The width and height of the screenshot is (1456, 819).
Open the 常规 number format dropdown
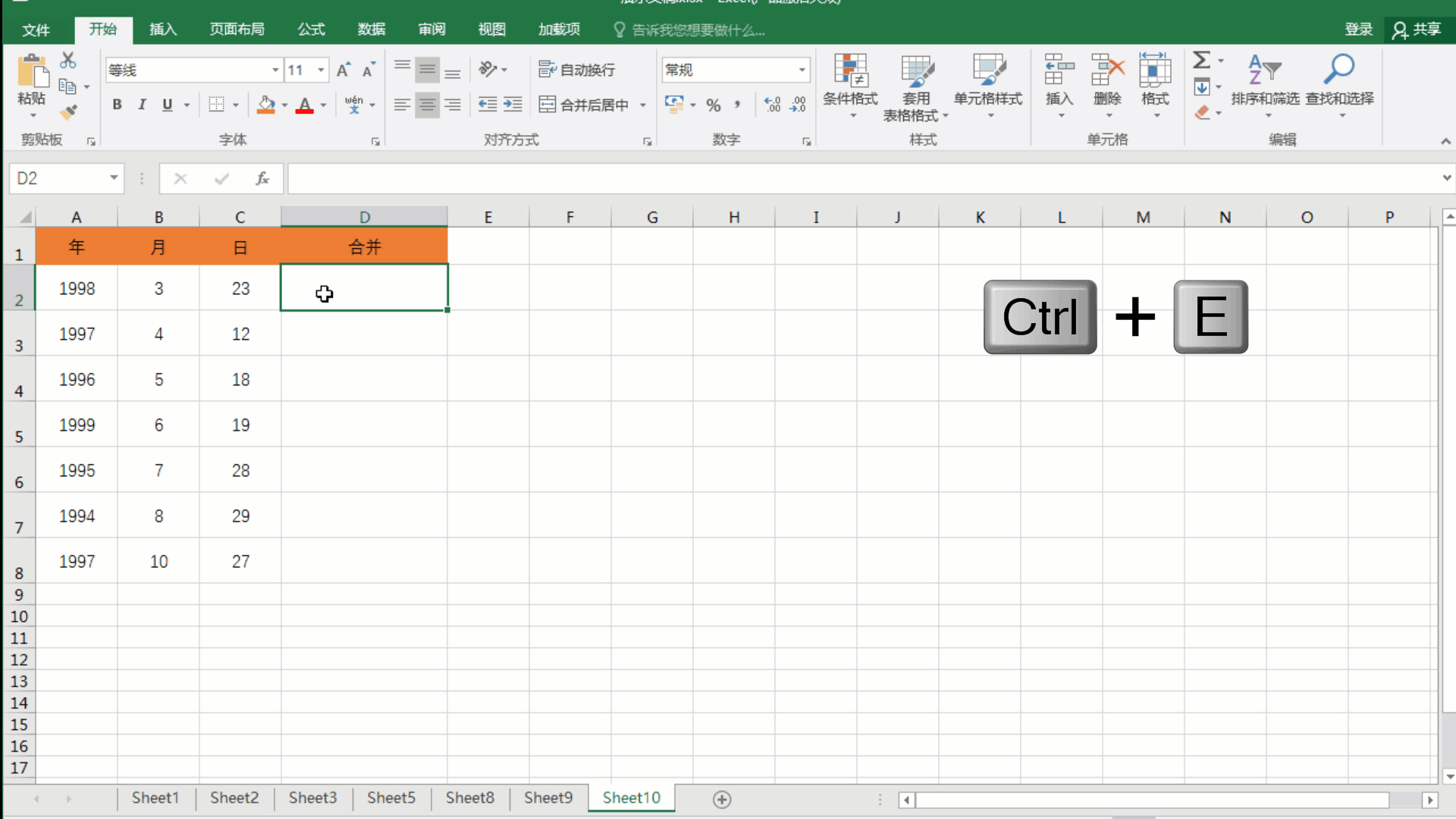(x=802, y=69)
